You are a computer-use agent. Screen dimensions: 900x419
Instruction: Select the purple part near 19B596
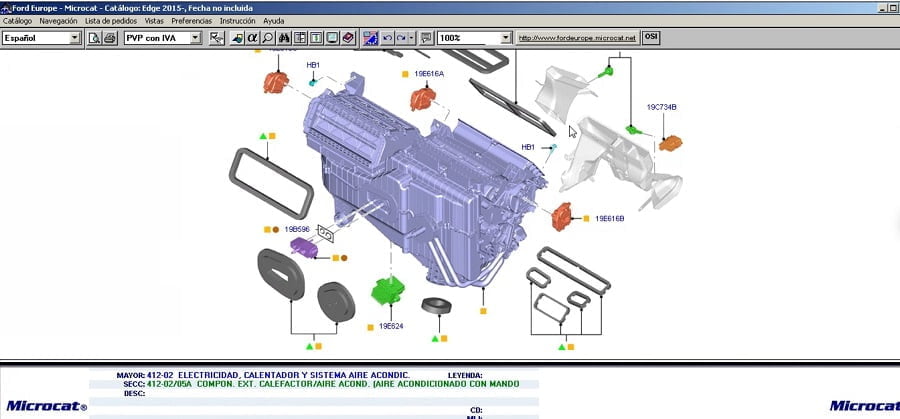pos(304,248)
